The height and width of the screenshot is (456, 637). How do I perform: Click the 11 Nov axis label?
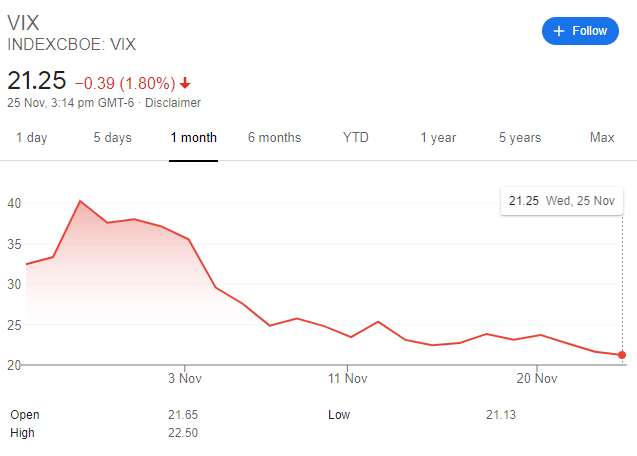345,377
